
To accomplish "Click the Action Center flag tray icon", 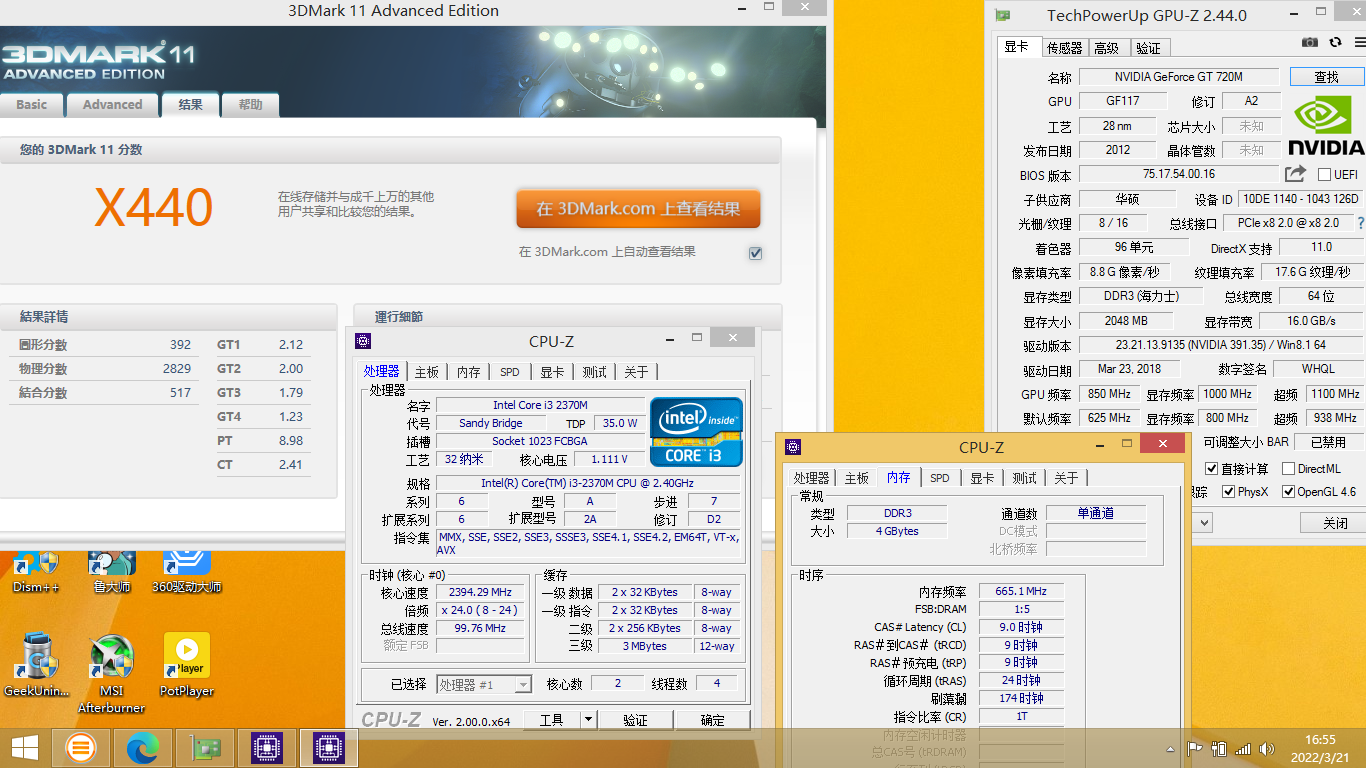I will click(x=1194, y=748).
